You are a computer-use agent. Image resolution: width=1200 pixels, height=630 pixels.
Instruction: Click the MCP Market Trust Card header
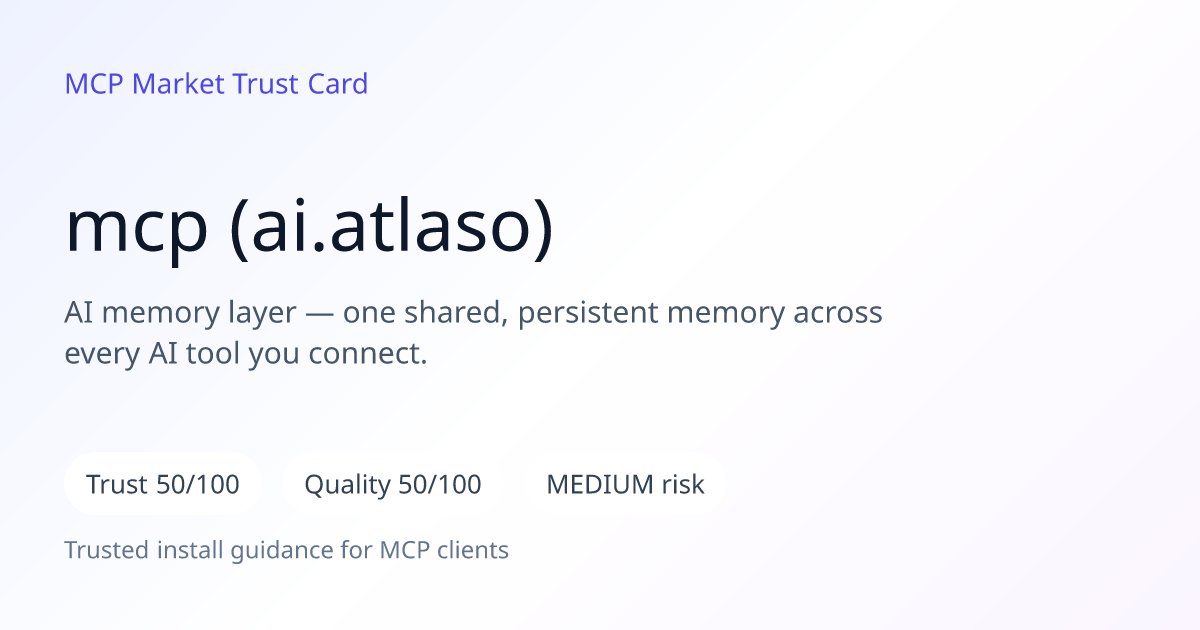[x=216, y=84]
